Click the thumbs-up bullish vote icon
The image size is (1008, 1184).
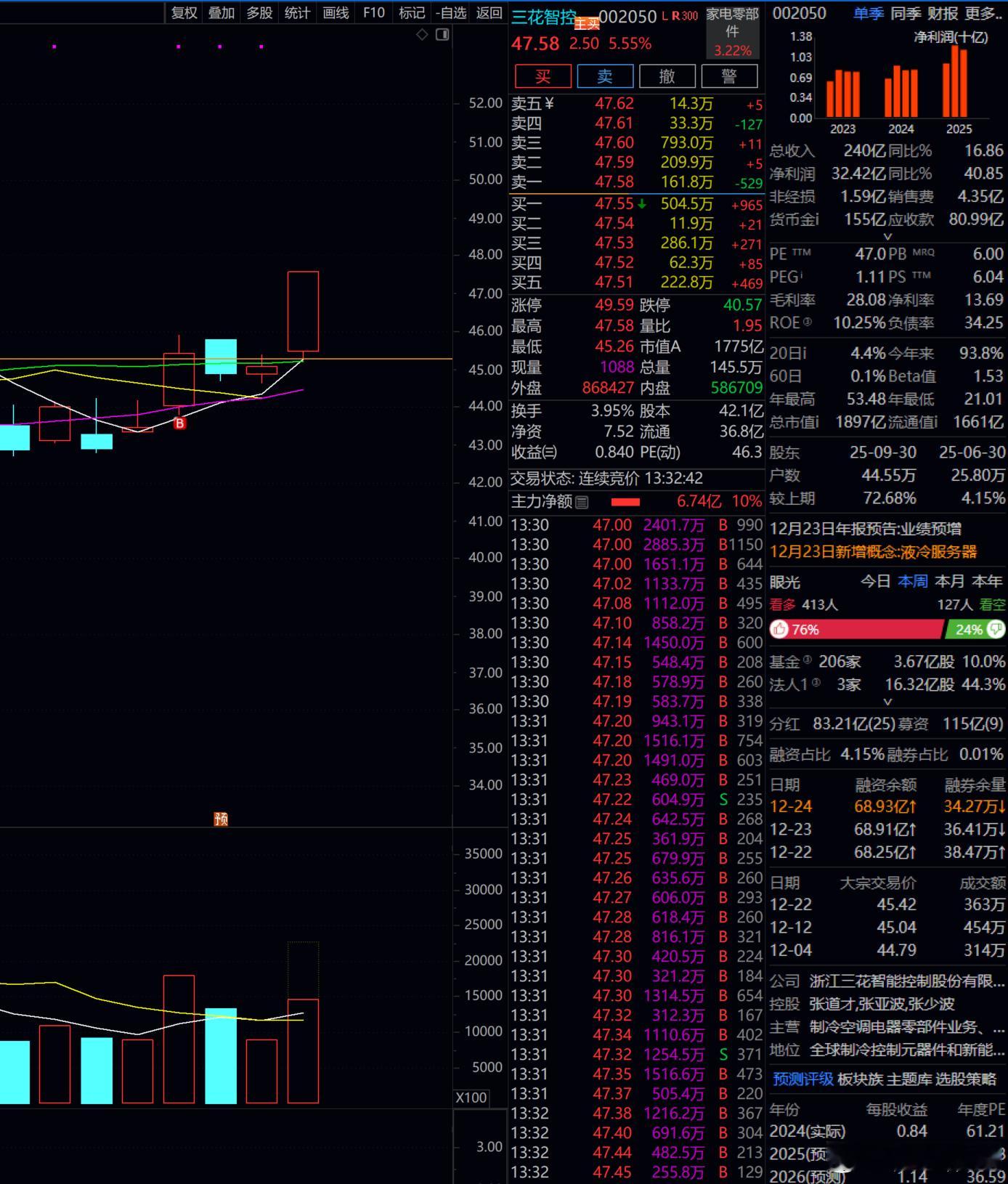click(779, 629)
